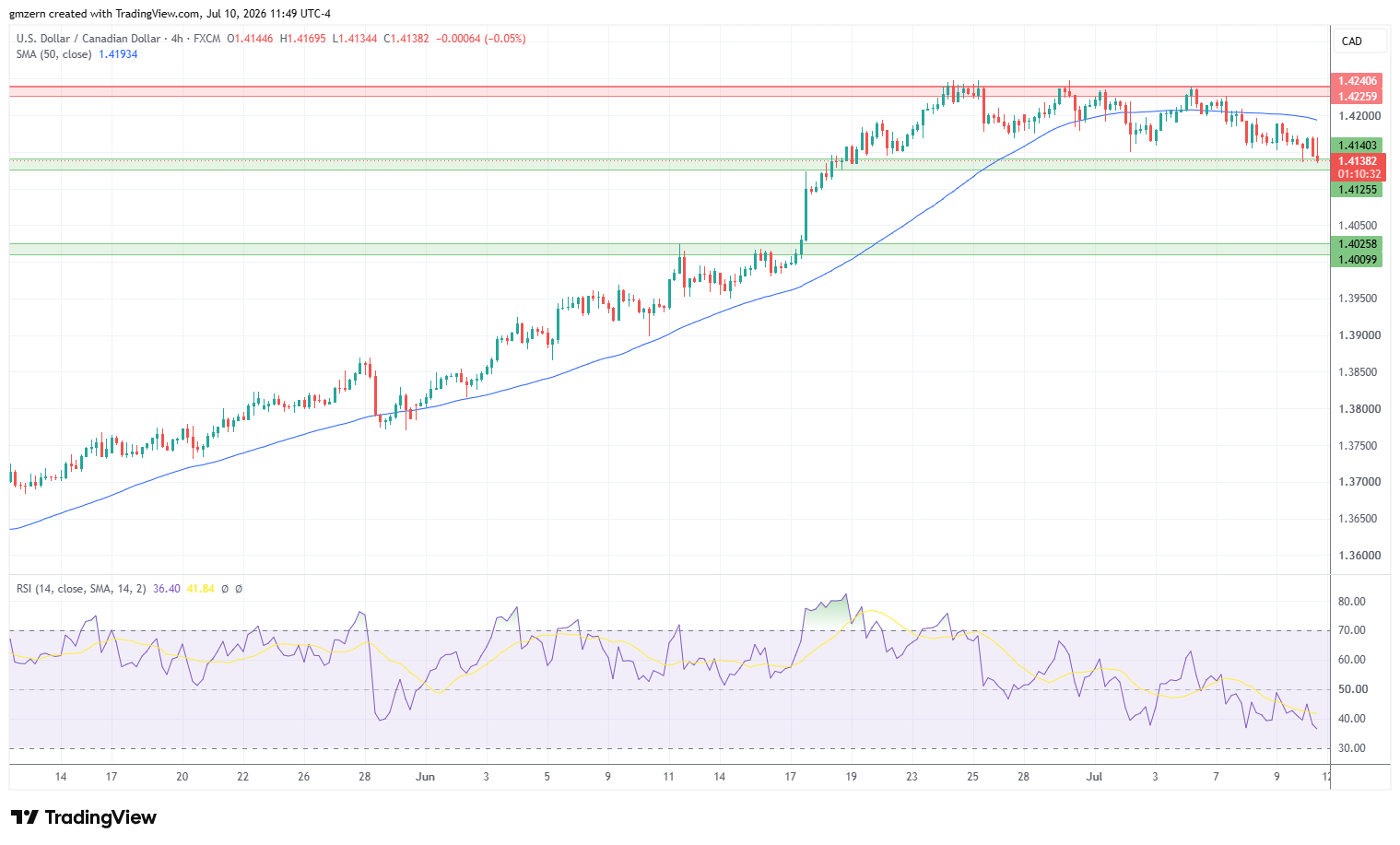The height and width of the screenshot is (845, 1400).
Task: Click the open price value O1.41446
Action: (250, 39)
